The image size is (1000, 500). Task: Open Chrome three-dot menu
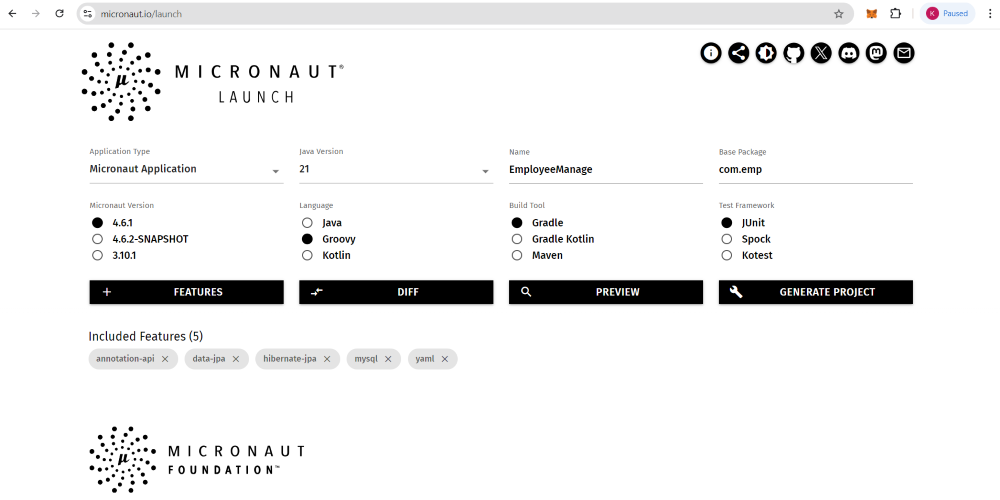point(989,13)
